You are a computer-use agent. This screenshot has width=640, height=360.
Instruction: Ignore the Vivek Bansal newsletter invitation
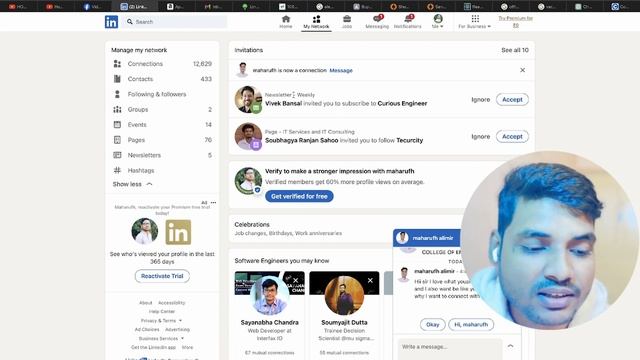(480, 100)
